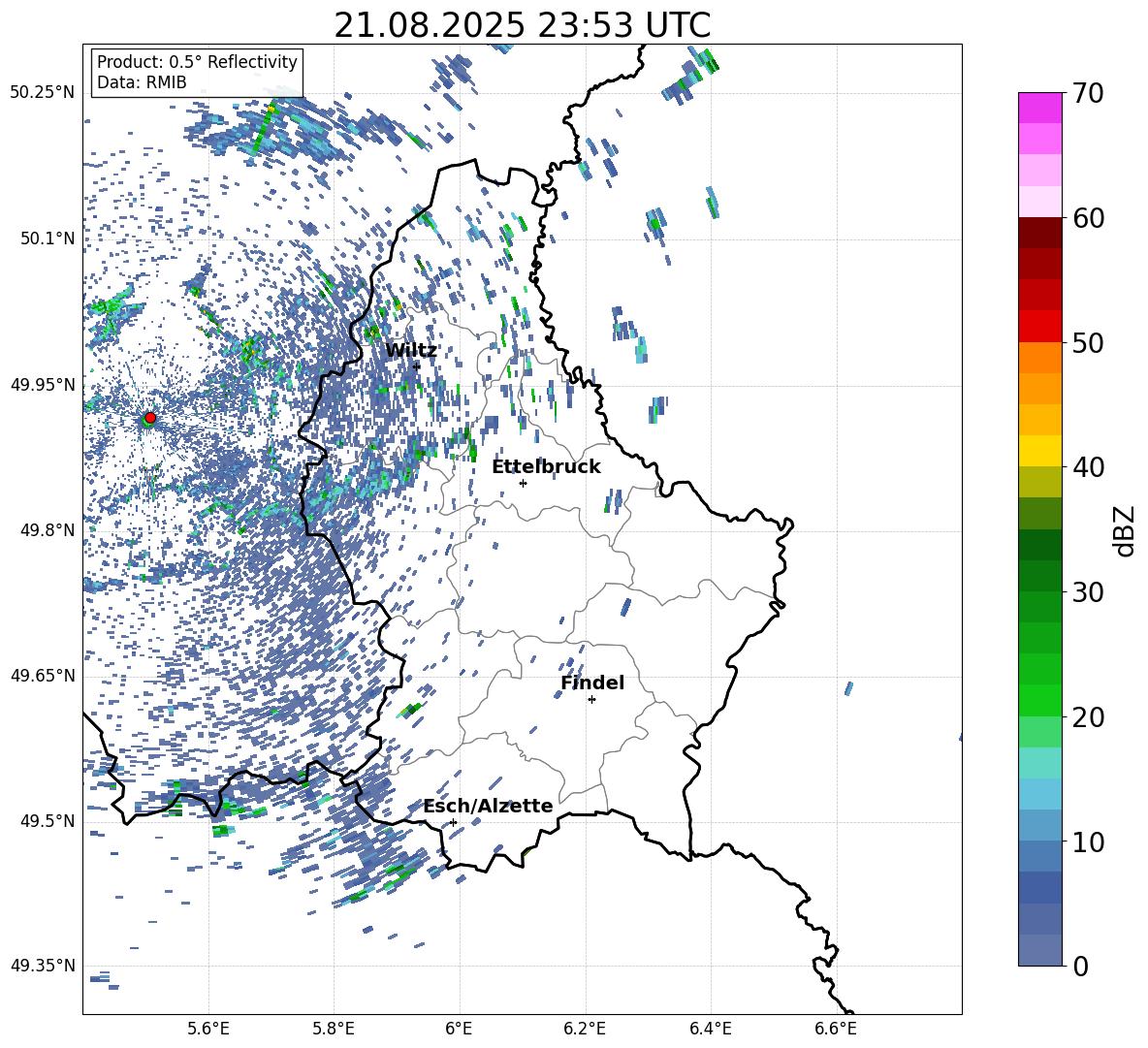Viewport: 1148px width, 1048px height.
Task: Click the olive colorbar swatch below 40
Action: click(x=1039, y=482)
